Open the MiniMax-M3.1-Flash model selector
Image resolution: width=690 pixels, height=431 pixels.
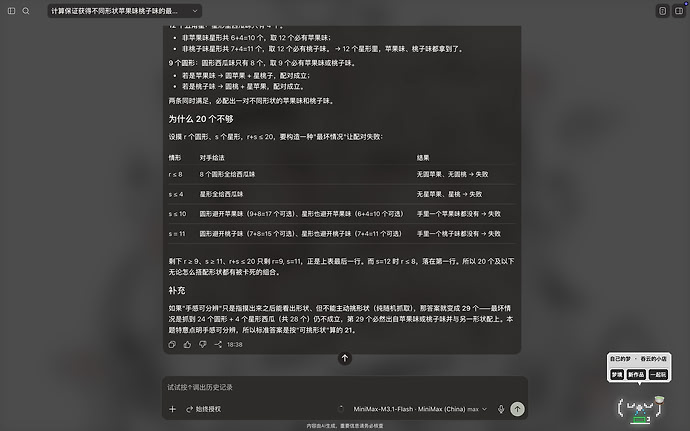[x=419, y=409]
